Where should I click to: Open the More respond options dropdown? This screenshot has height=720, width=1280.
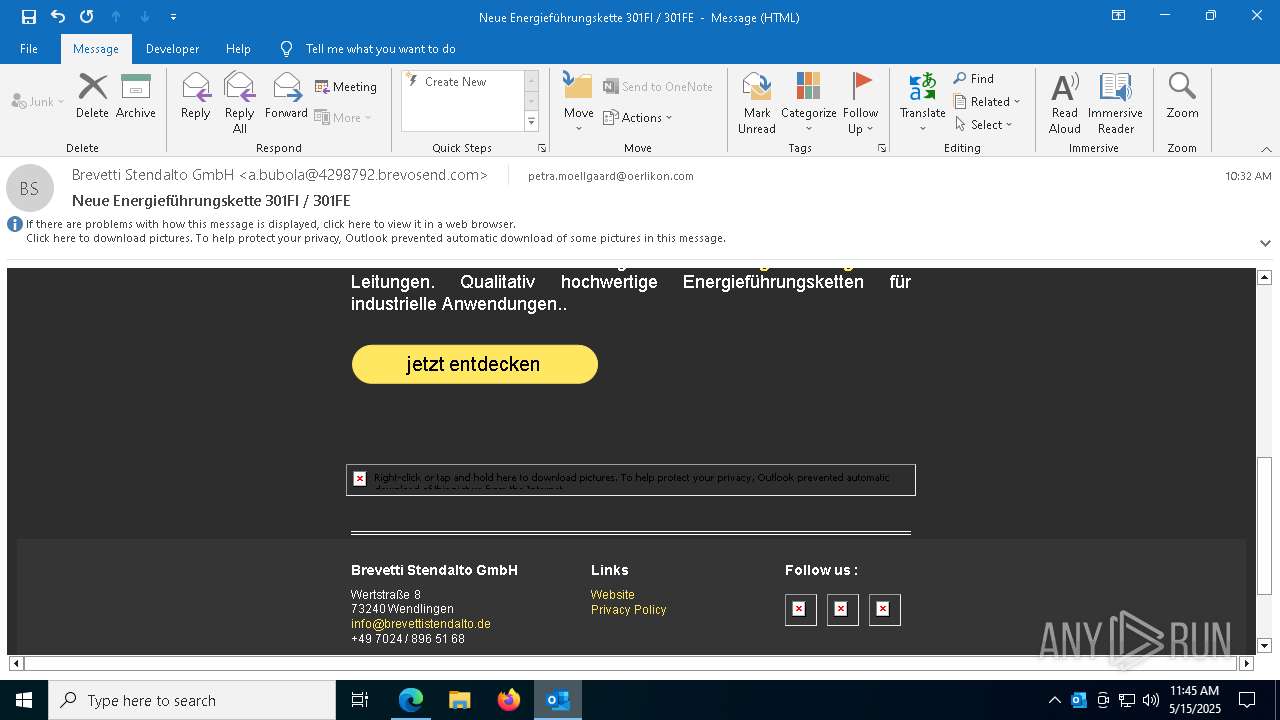coord(343,117)
